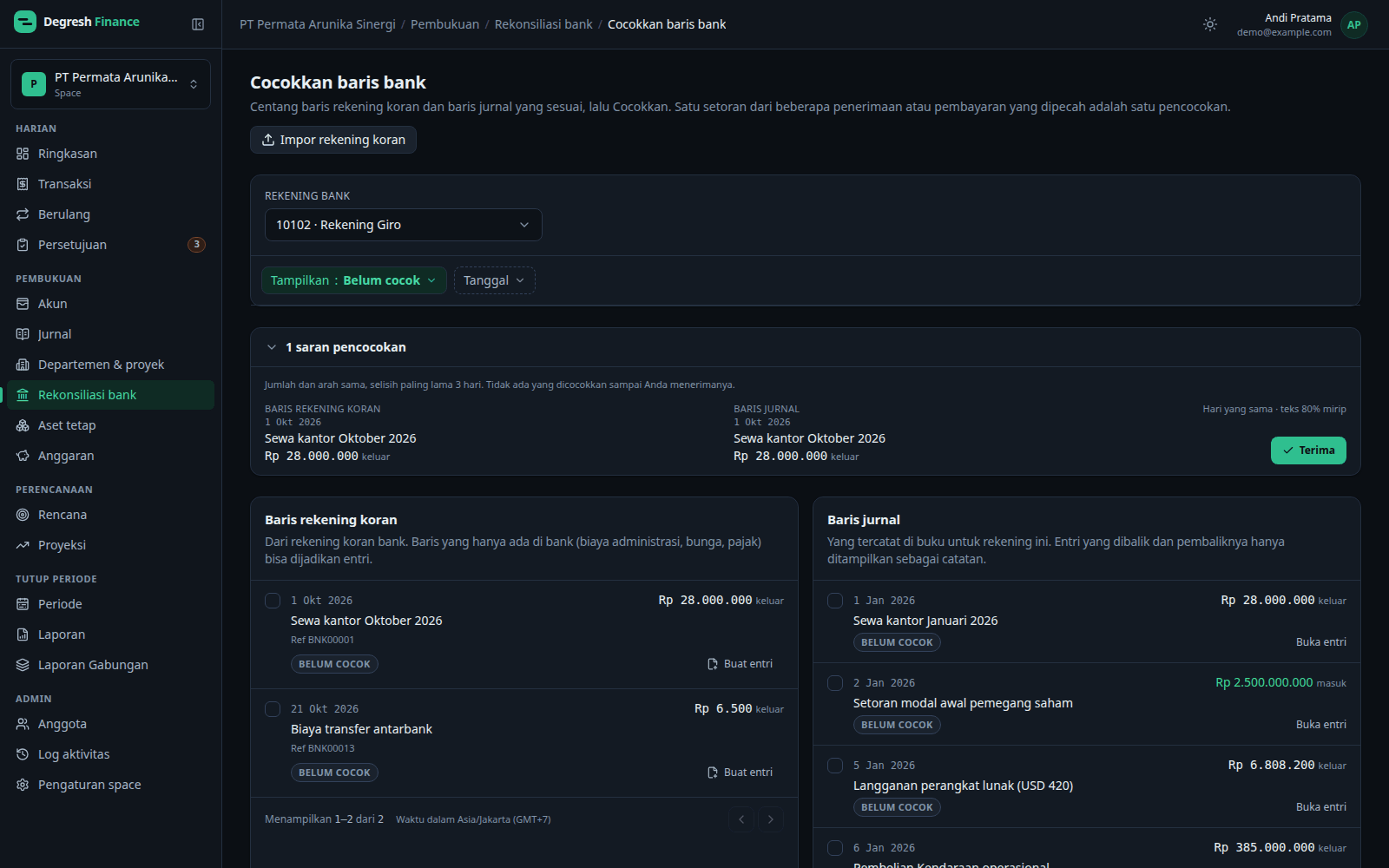1389x868 pixels.
Task: Click the Rencana target icon
Action: (23, 515)
